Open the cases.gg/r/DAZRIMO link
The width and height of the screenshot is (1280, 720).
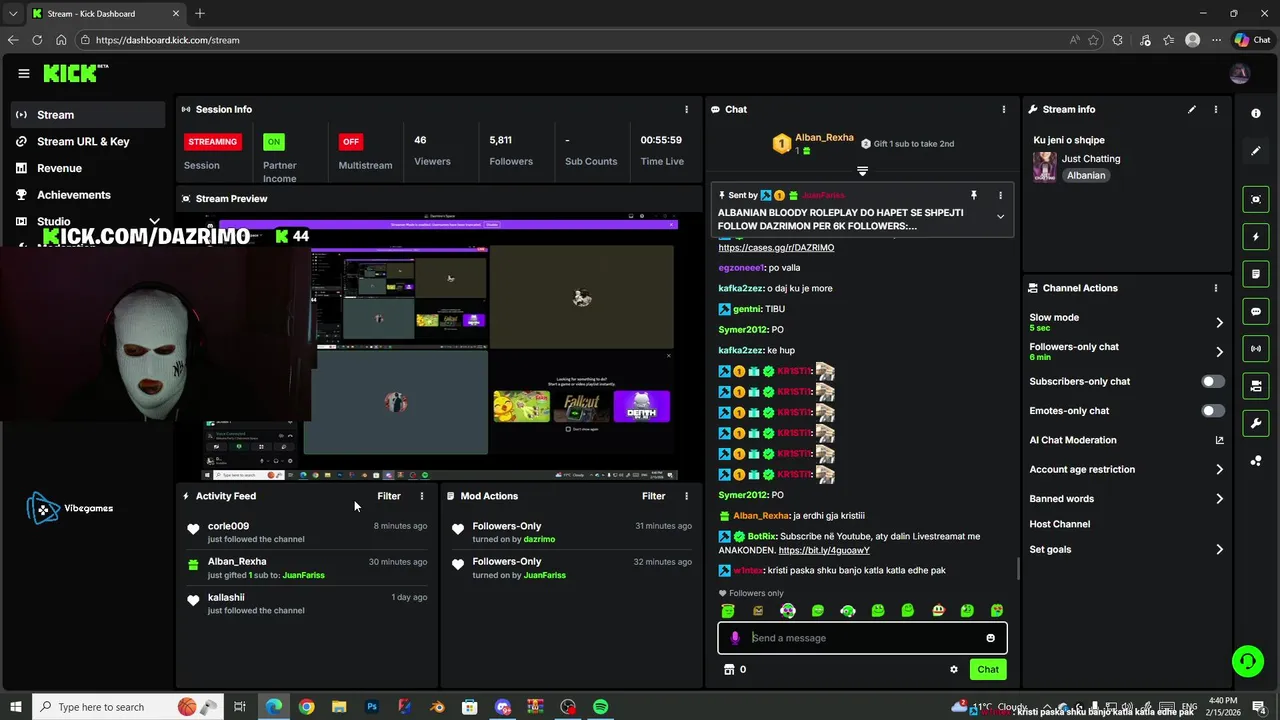coord(776,247)
